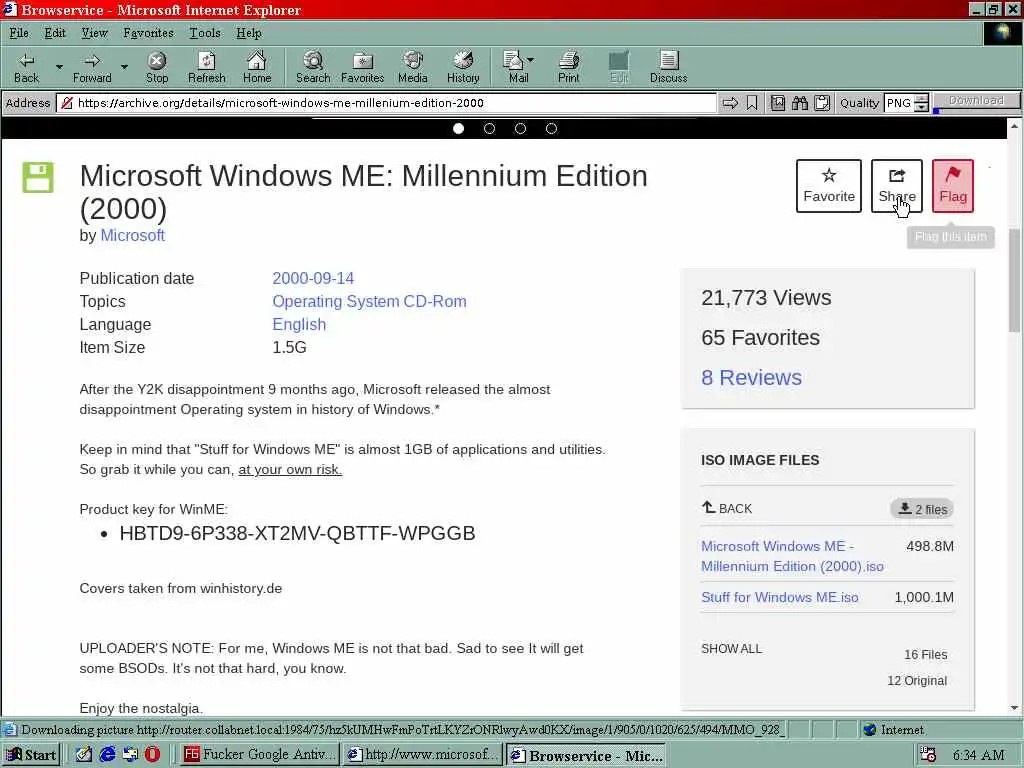Expand the Mail button dropdown arrow
Screen dimensions: 1024x768
click(530, 59)
